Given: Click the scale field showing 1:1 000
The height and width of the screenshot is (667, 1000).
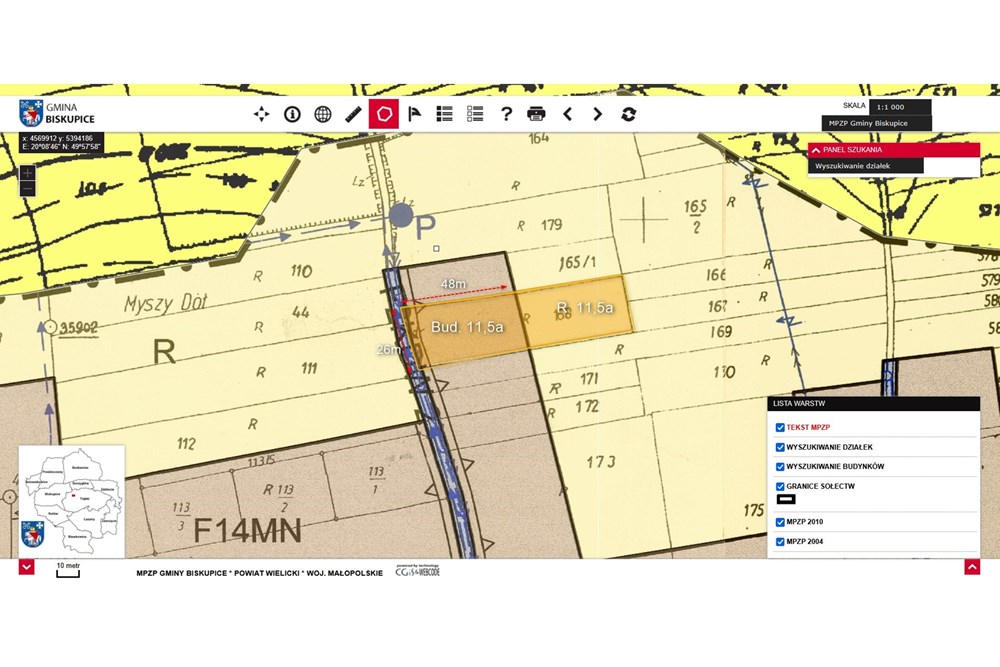Looking at the screenshot, I should tap(899, 106).
